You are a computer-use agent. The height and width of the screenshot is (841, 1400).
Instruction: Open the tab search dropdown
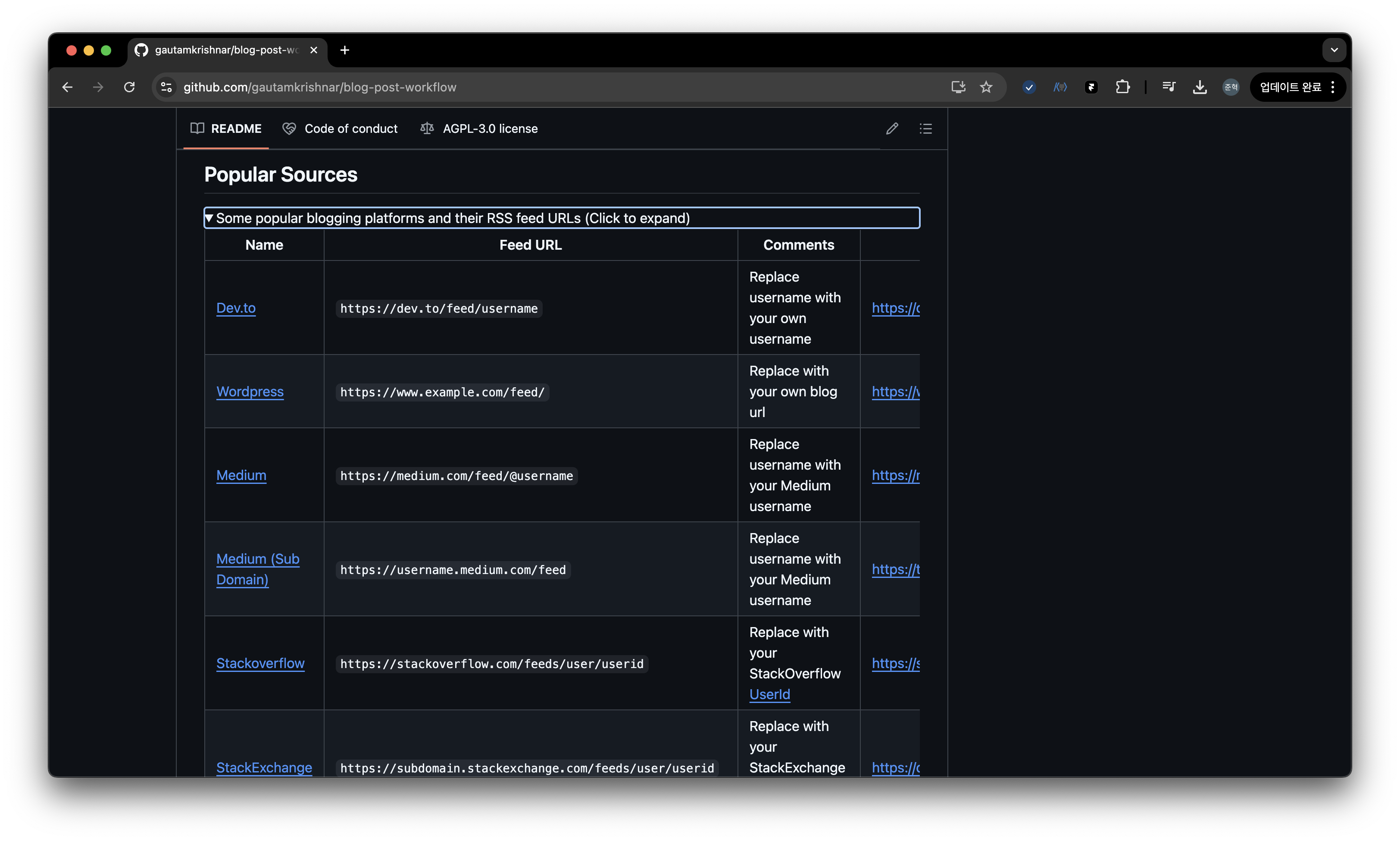pos(1334,50)
